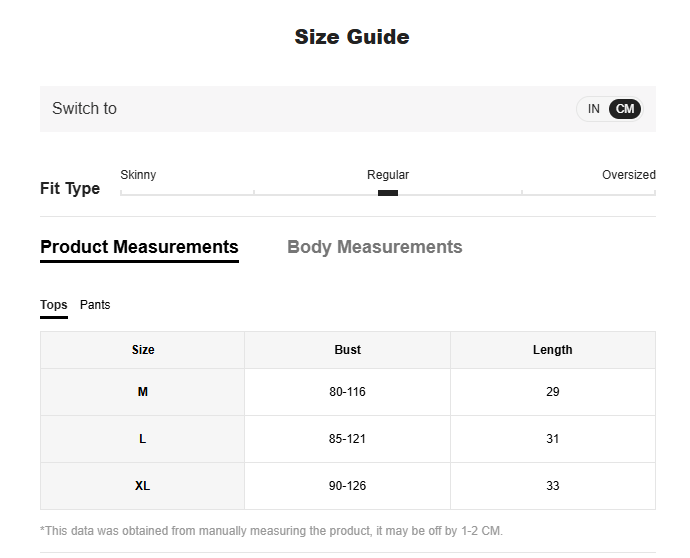Click the Regular fit type marker
The height and width of the screenshot is (558, 690).
pos(388,192)
